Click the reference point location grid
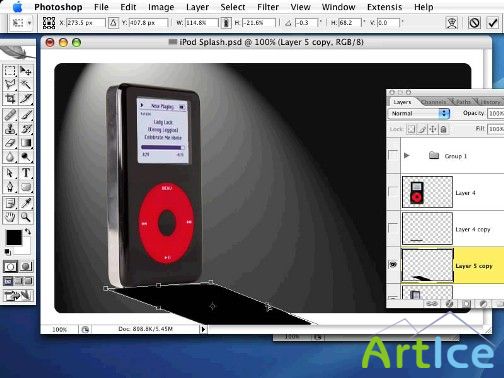Image resolution: width=504 pixels, height=378 pixels. pyautogui.click(x=49, y=23)
